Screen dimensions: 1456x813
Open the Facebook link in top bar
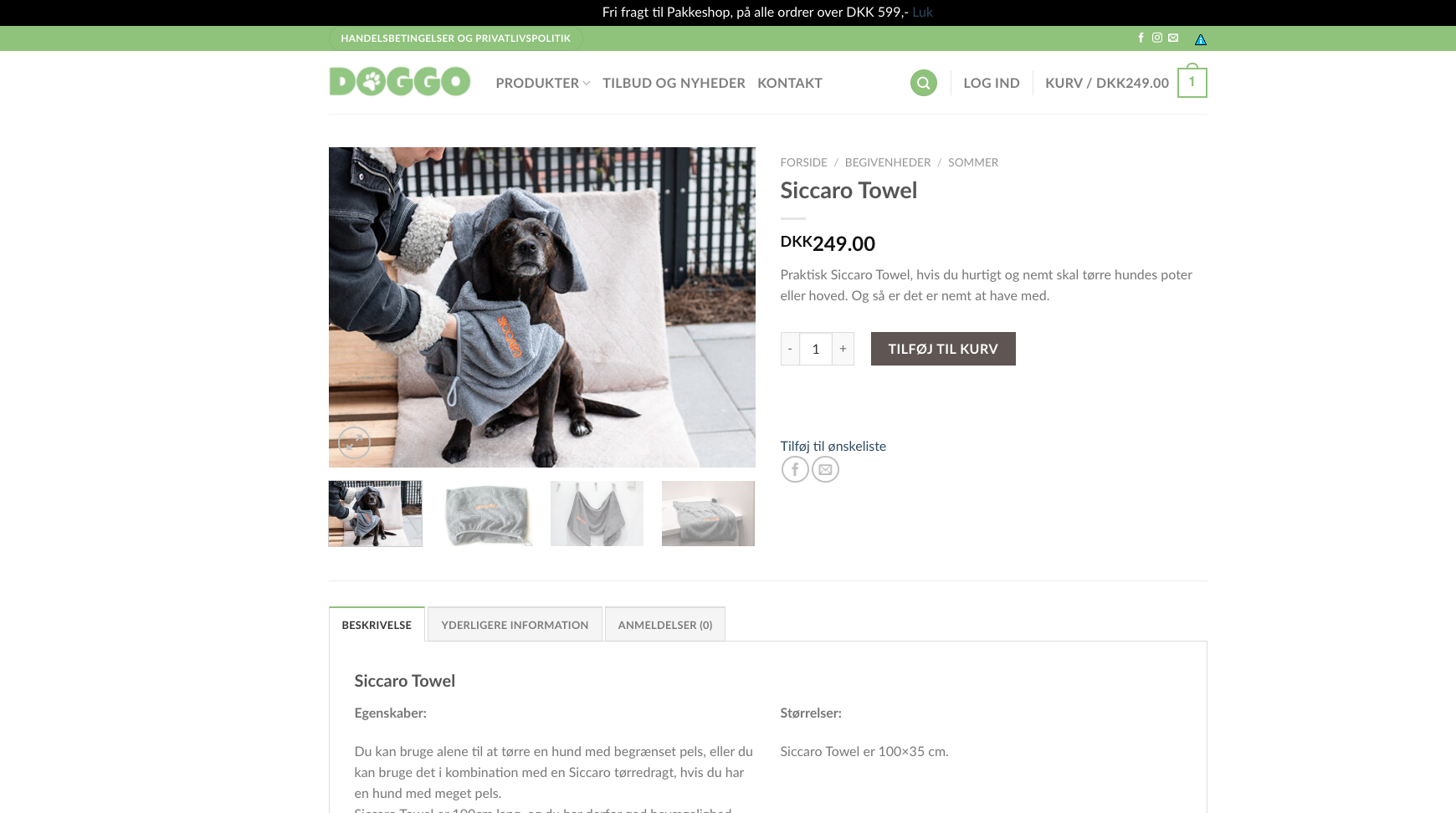1141,38
